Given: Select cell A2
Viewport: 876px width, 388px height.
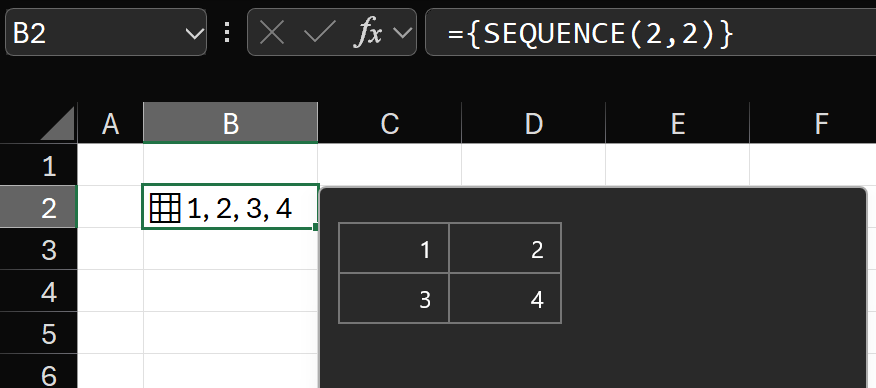Looking at the screenshot, I should 110,207.
